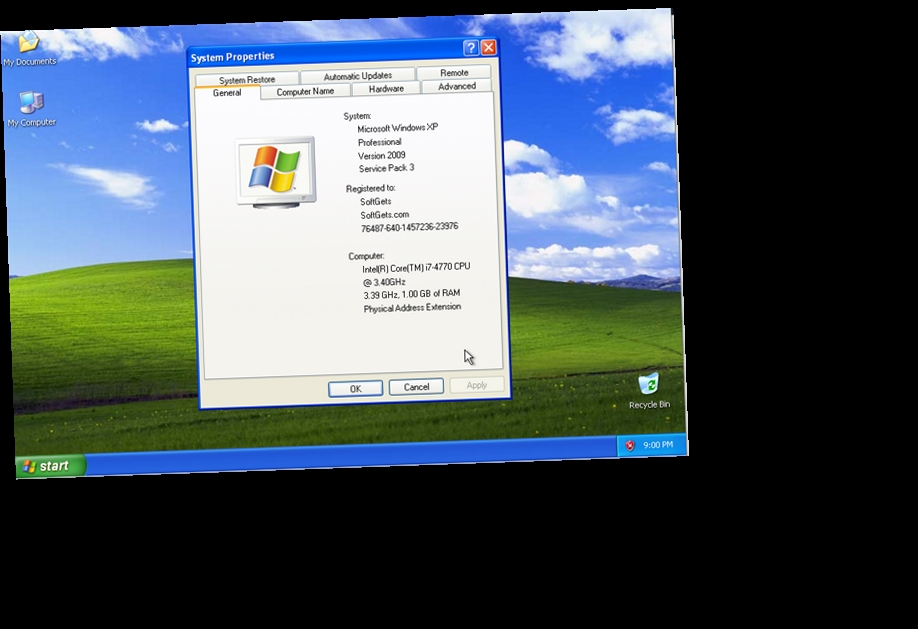Click the text 'Intel(R) Core(TM) i7-4770 CPU'
This screenshot has height=629, width=918.
pyautogui.click(x=416, y=268)
